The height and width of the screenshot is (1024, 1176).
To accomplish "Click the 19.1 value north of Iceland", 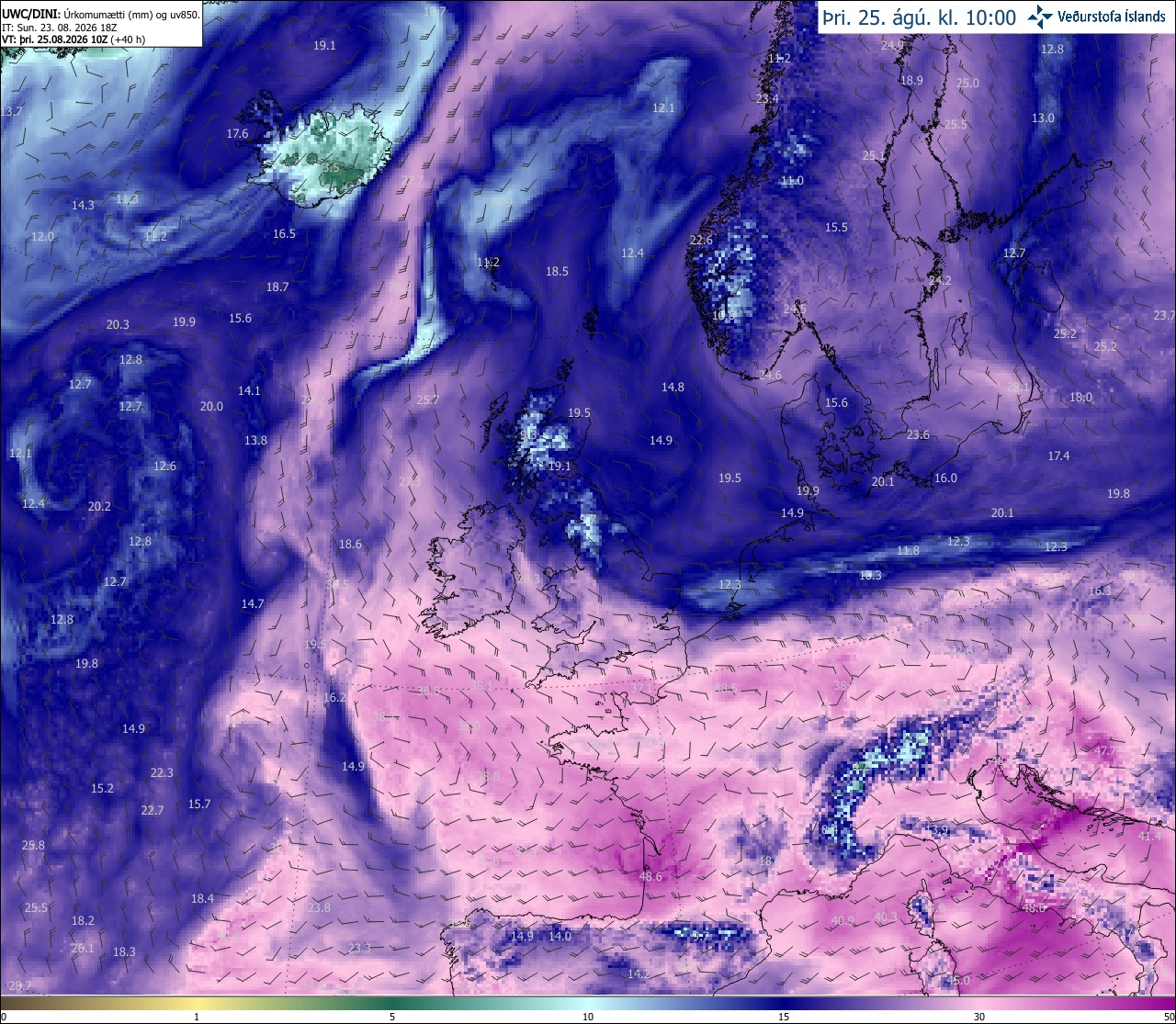I will [x=324, y=45].
